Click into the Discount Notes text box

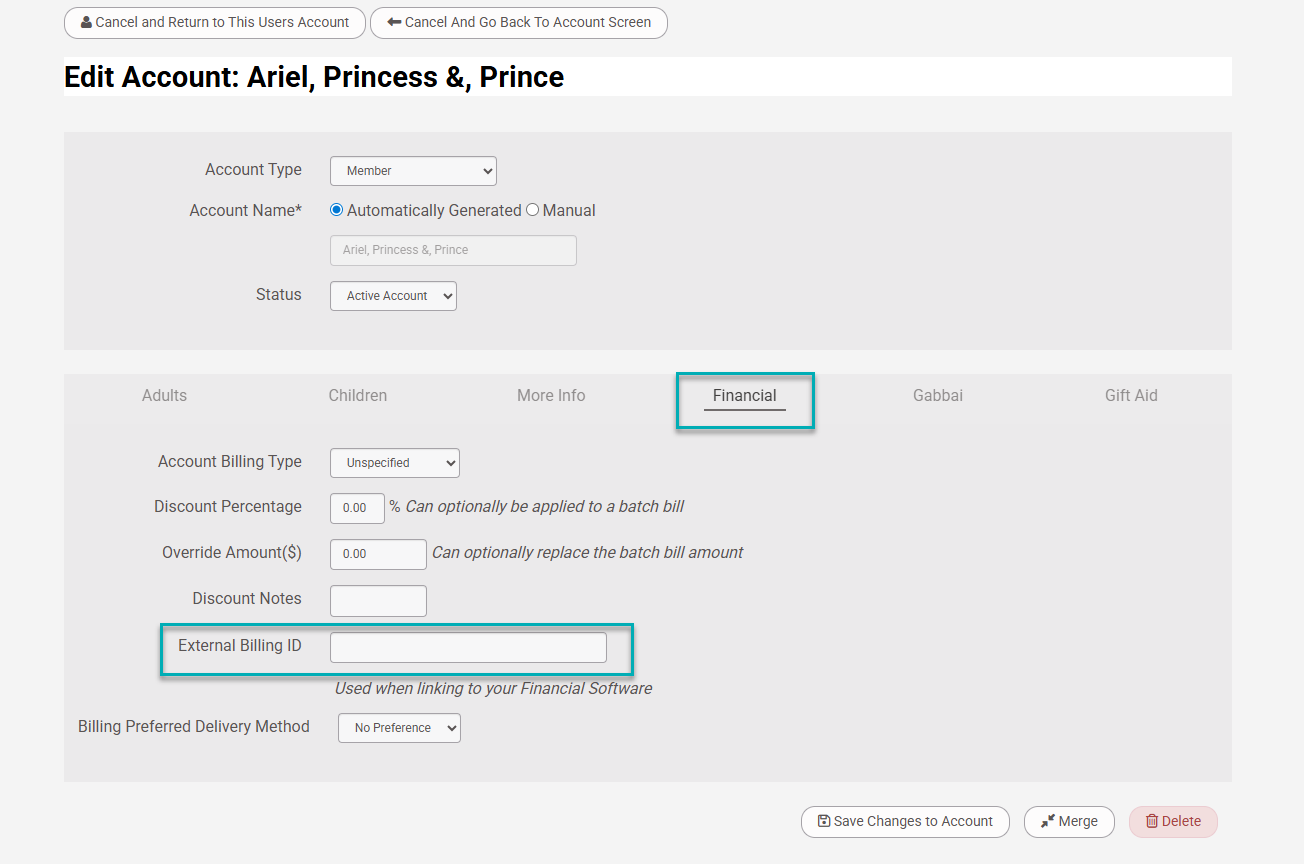click(378, 601)
